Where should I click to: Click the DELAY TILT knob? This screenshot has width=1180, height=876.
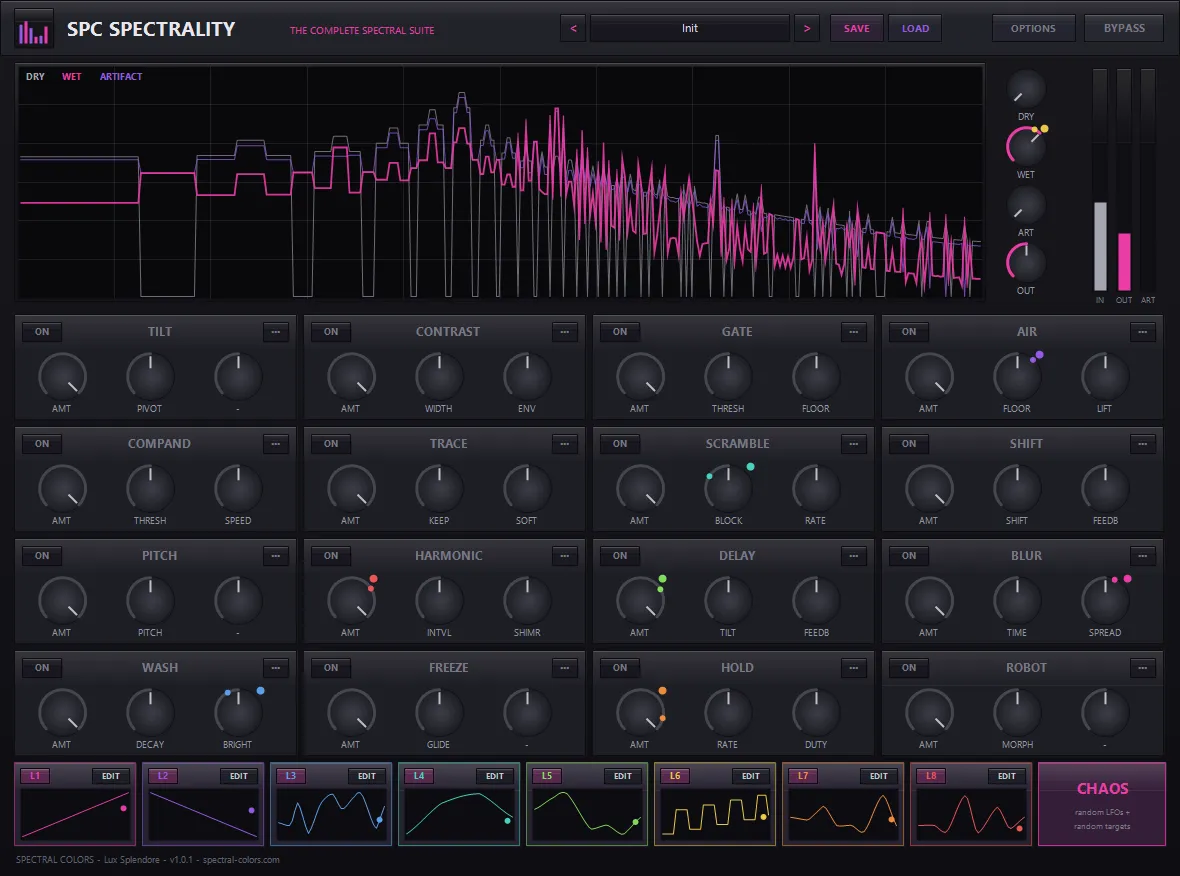(x=728, y=601)
